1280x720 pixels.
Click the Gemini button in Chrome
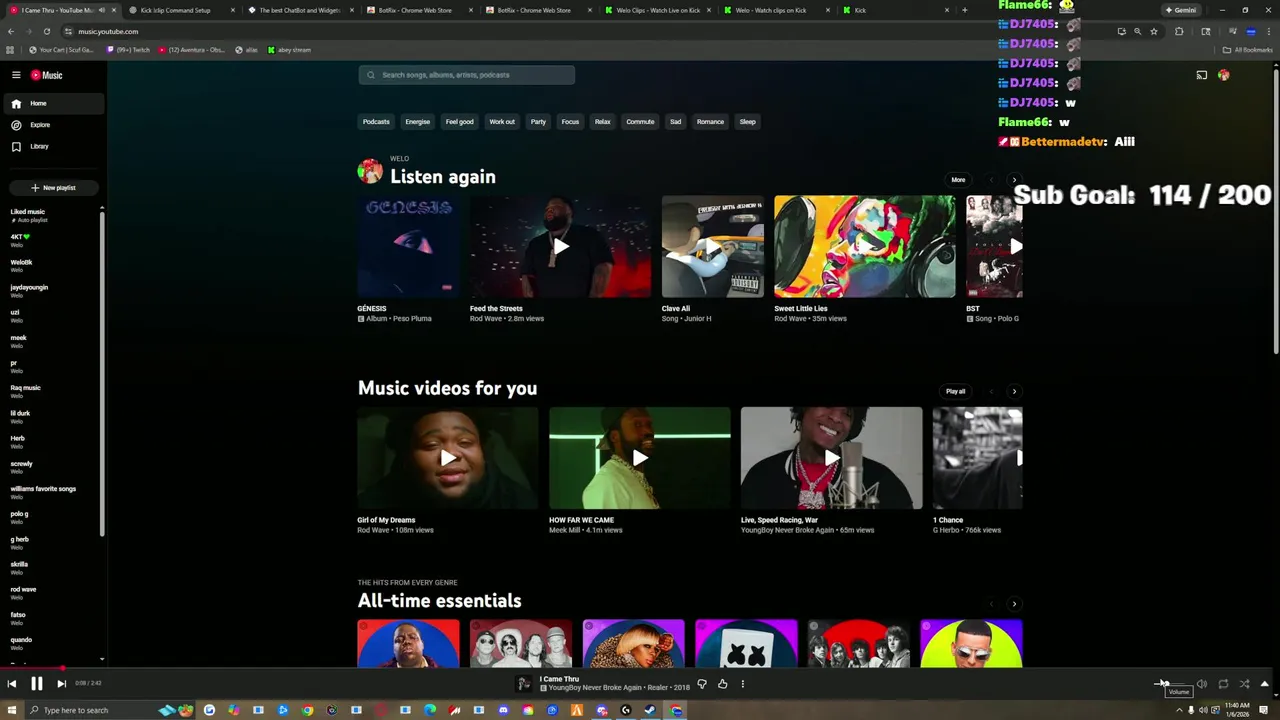coord(1181,10)
